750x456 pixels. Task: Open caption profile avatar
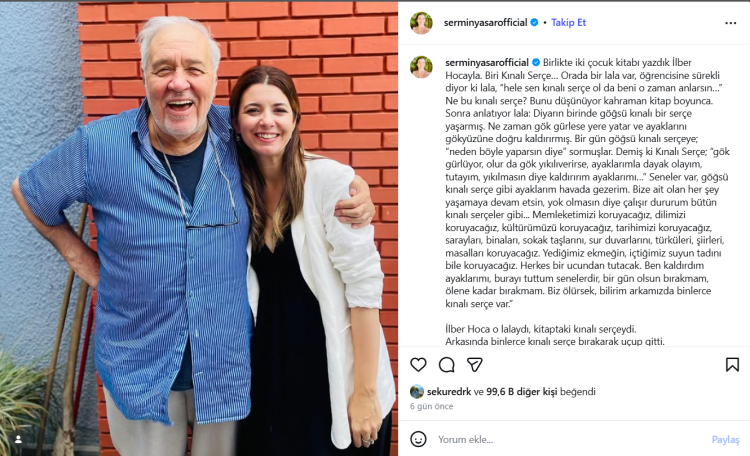tap(421, 67)
